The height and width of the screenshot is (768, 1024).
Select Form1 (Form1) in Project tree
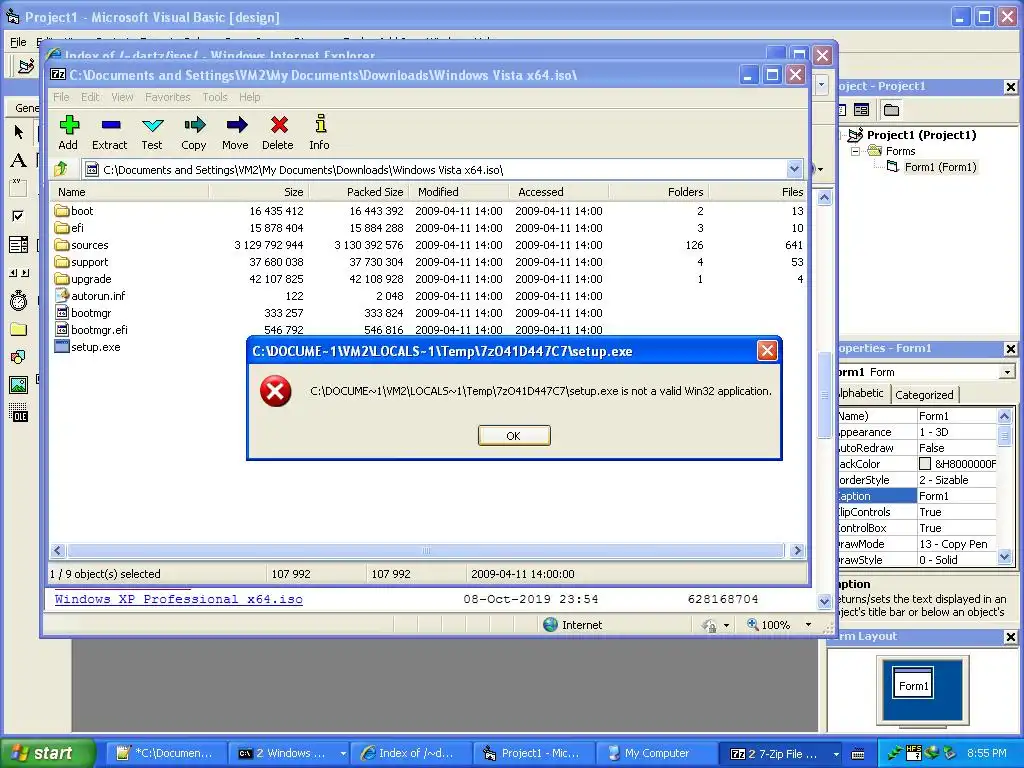(940, 167)
